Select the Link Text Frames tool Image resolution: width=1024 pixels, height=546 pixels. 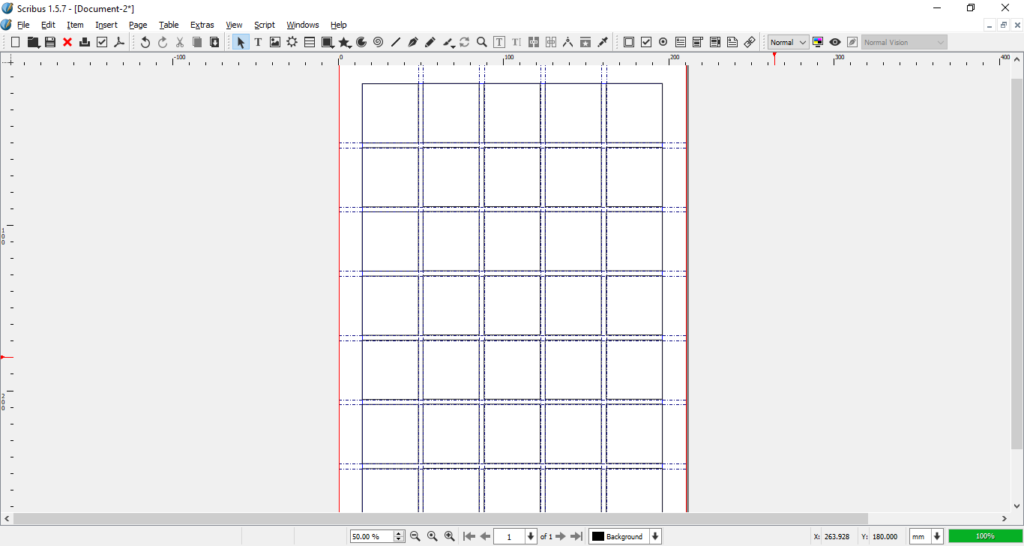[534, 42]
